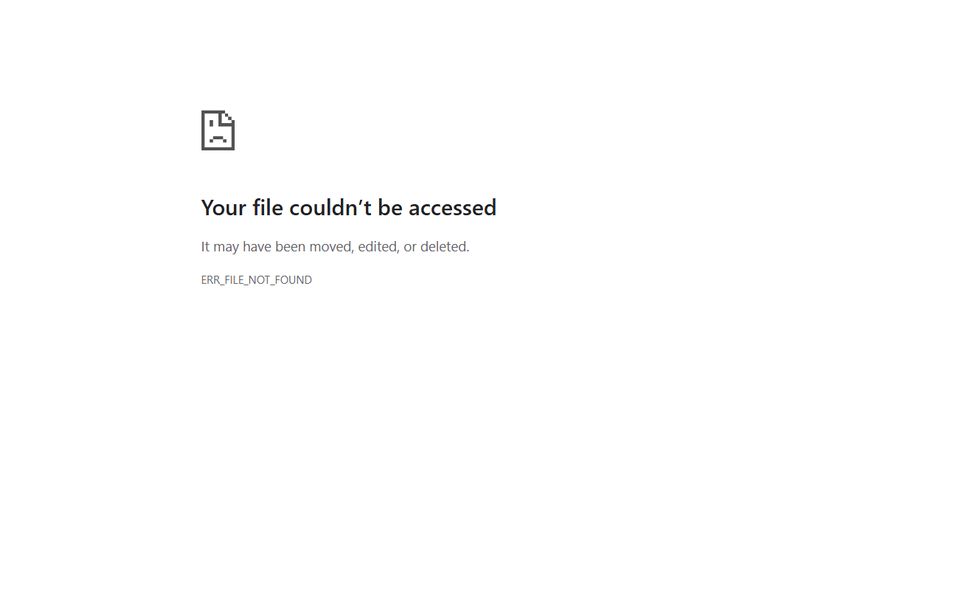955x600 pixels.
Task: Click the ERR_FILE_NOT_FOUND error code
Action: click(256, 280)
